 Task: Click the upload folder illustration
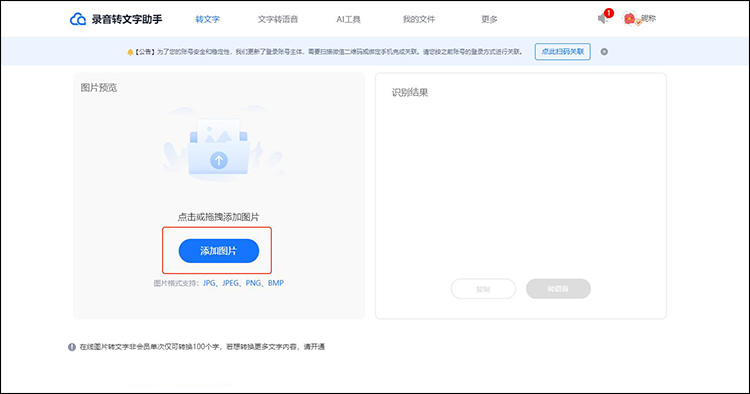point(219,147)
